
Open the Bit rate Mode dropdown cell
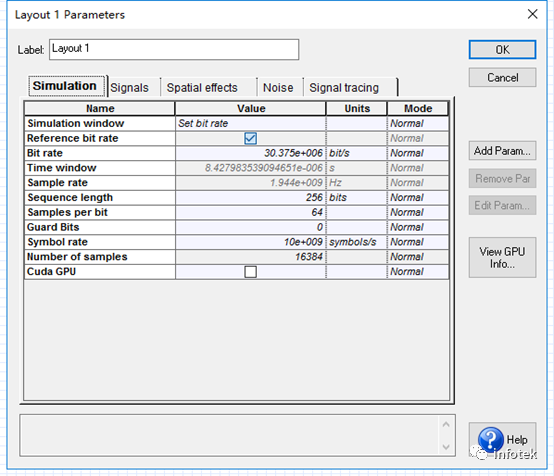(x=418, y=153)
